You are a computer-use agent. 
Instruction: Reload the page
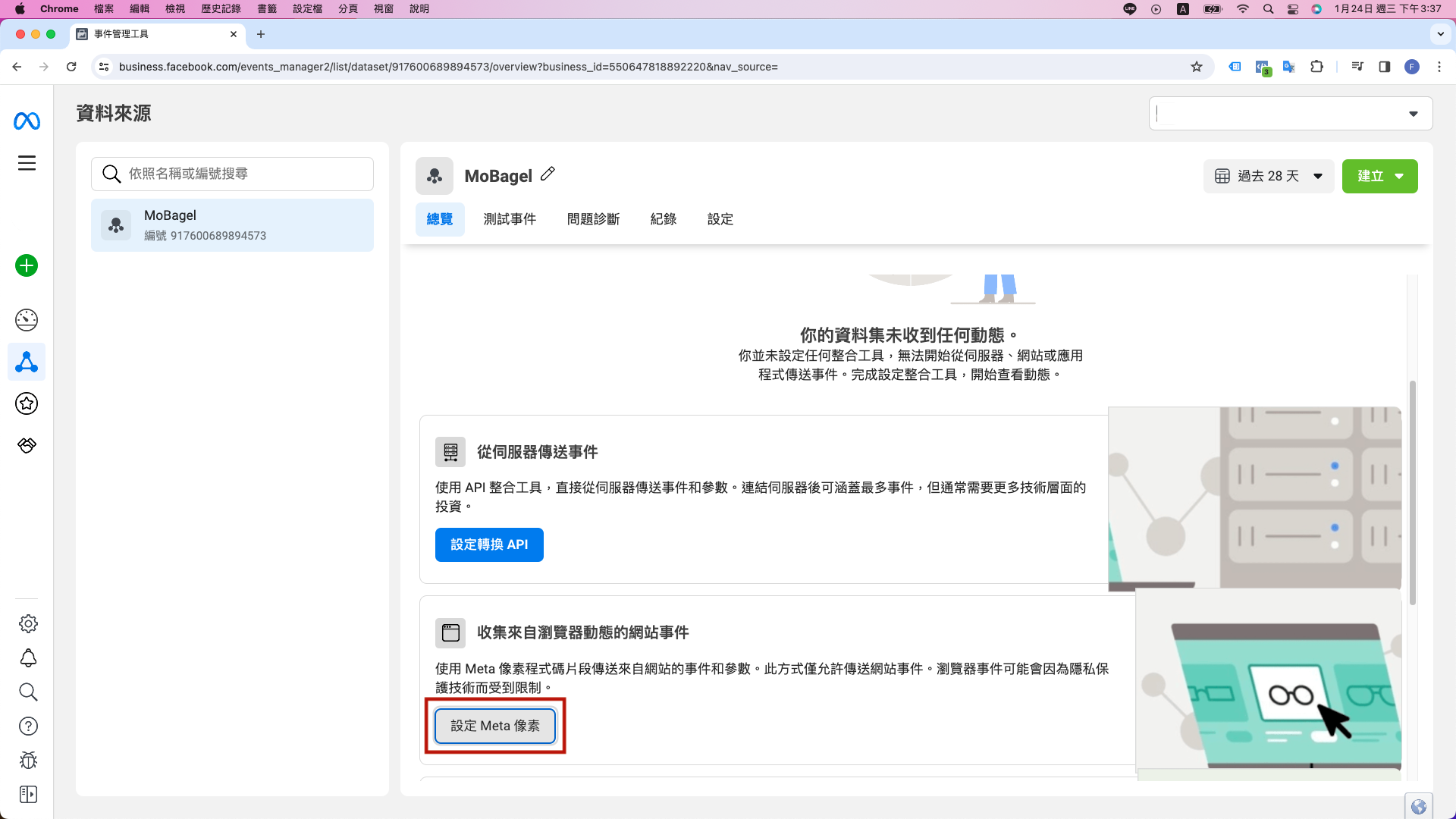(x=71, y=67)
